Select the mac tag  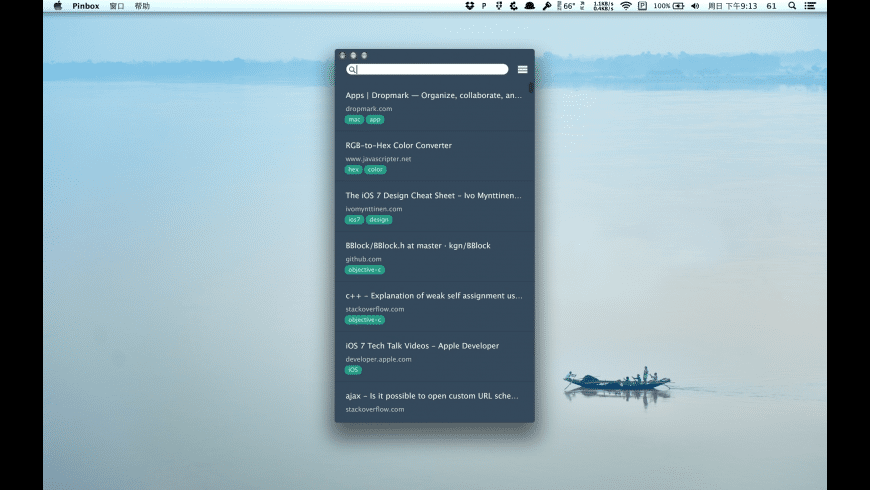[354, 119]
